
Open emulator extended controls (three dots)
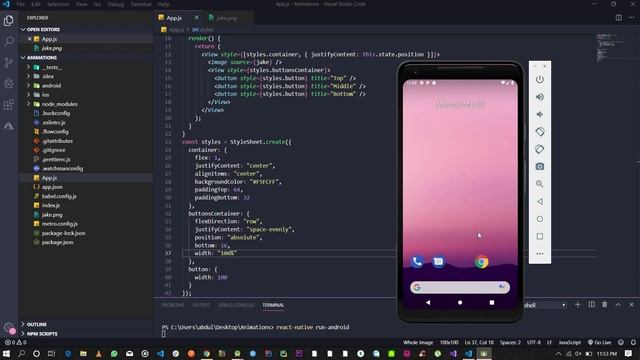point(540,253)
